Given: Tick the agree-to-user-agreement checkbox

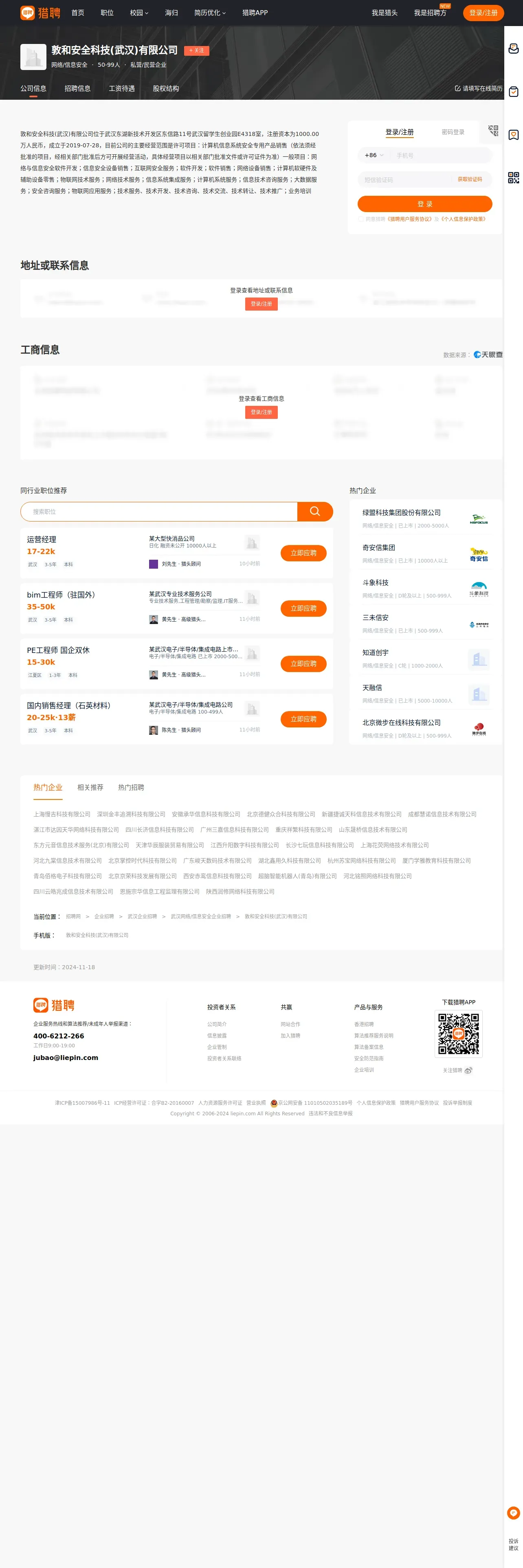Looking at the screenshot, I should (361, 219).
